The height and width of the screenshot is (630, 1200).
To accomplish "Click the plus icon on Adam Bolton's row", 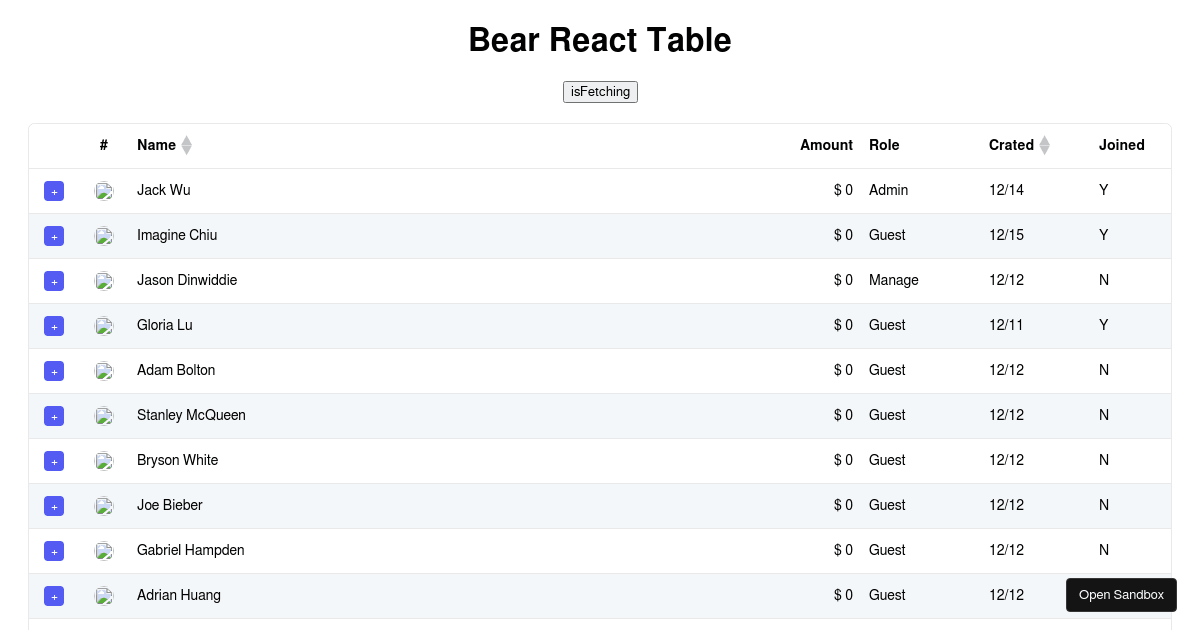I will [x=54, y=371].
